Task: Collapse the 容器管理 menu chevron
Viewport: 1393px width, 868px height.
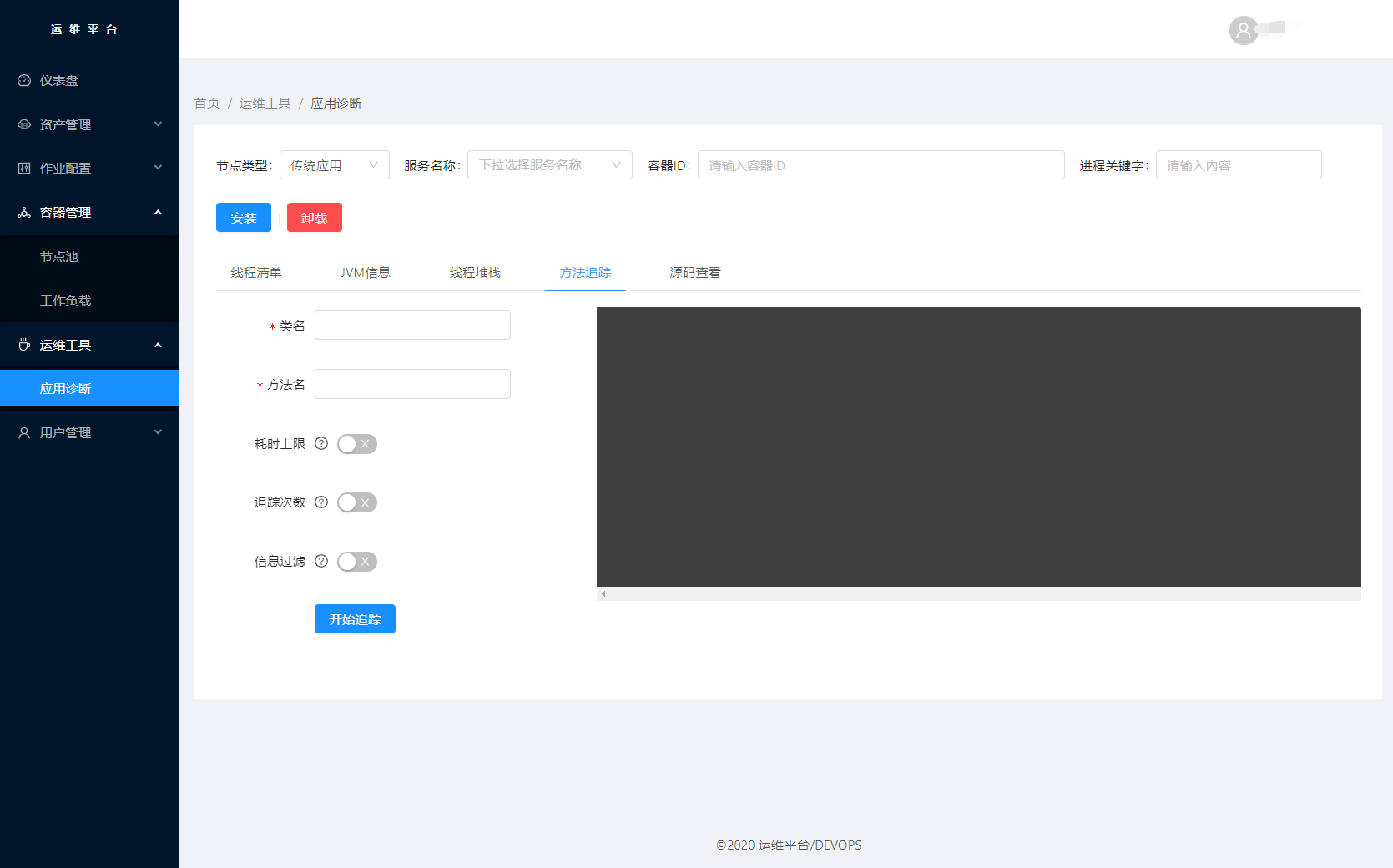Action: point(158,212)
